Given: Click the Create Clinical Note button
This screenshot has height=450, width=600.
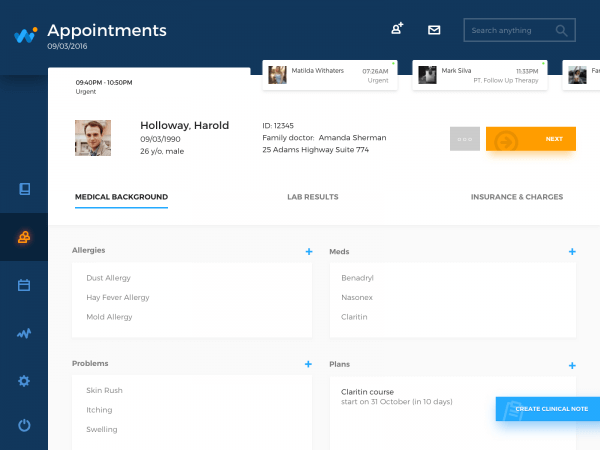Looking at the screenshot, I should pos(548,409).
